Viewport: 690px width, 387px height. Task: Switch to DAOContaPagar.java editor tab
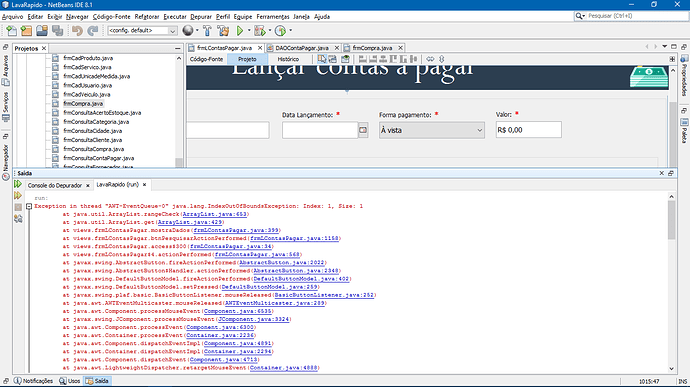click(x=302, y=48)
